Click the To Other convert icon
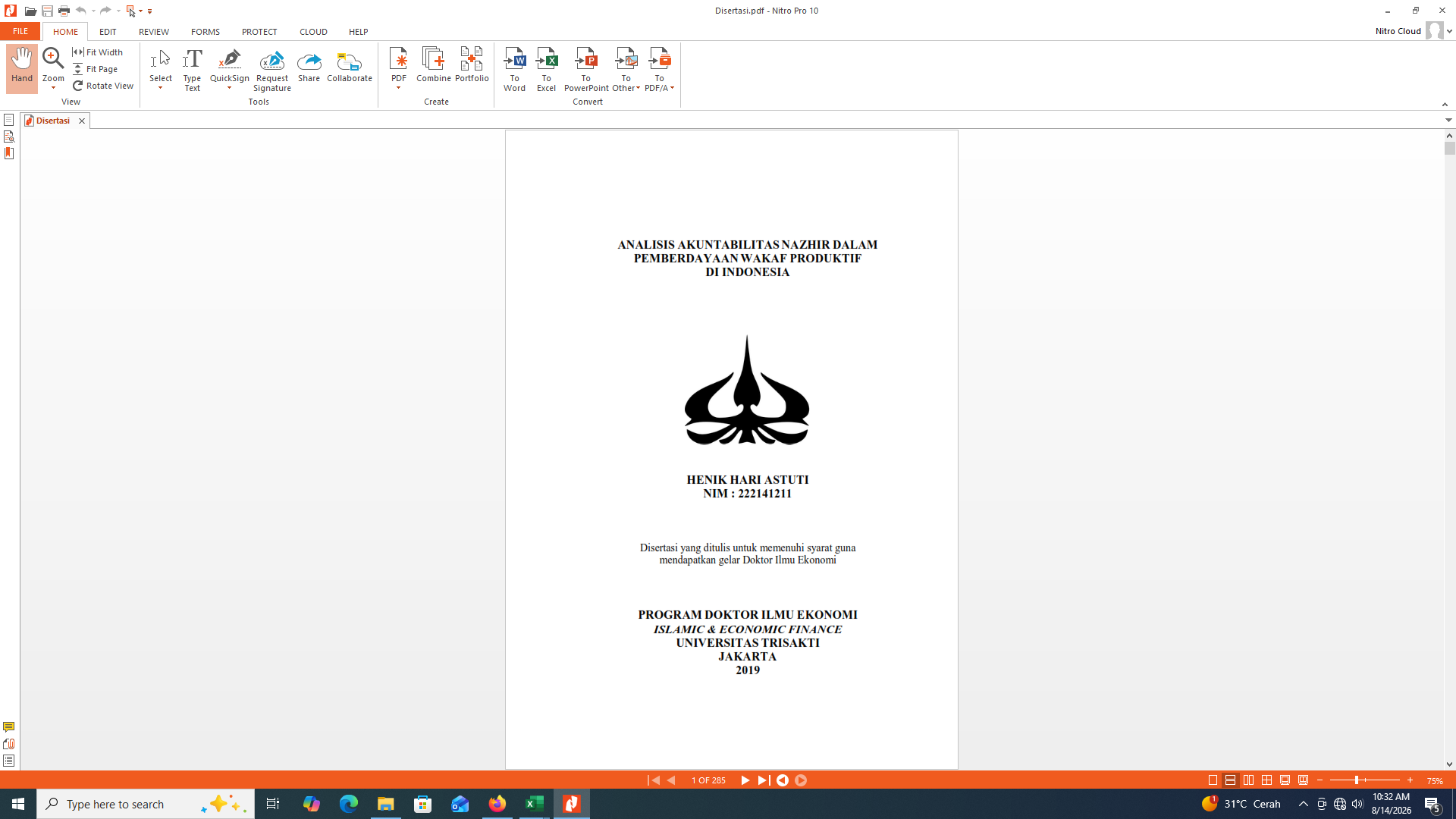This screenshot has height=819, width=1456. 626,59
